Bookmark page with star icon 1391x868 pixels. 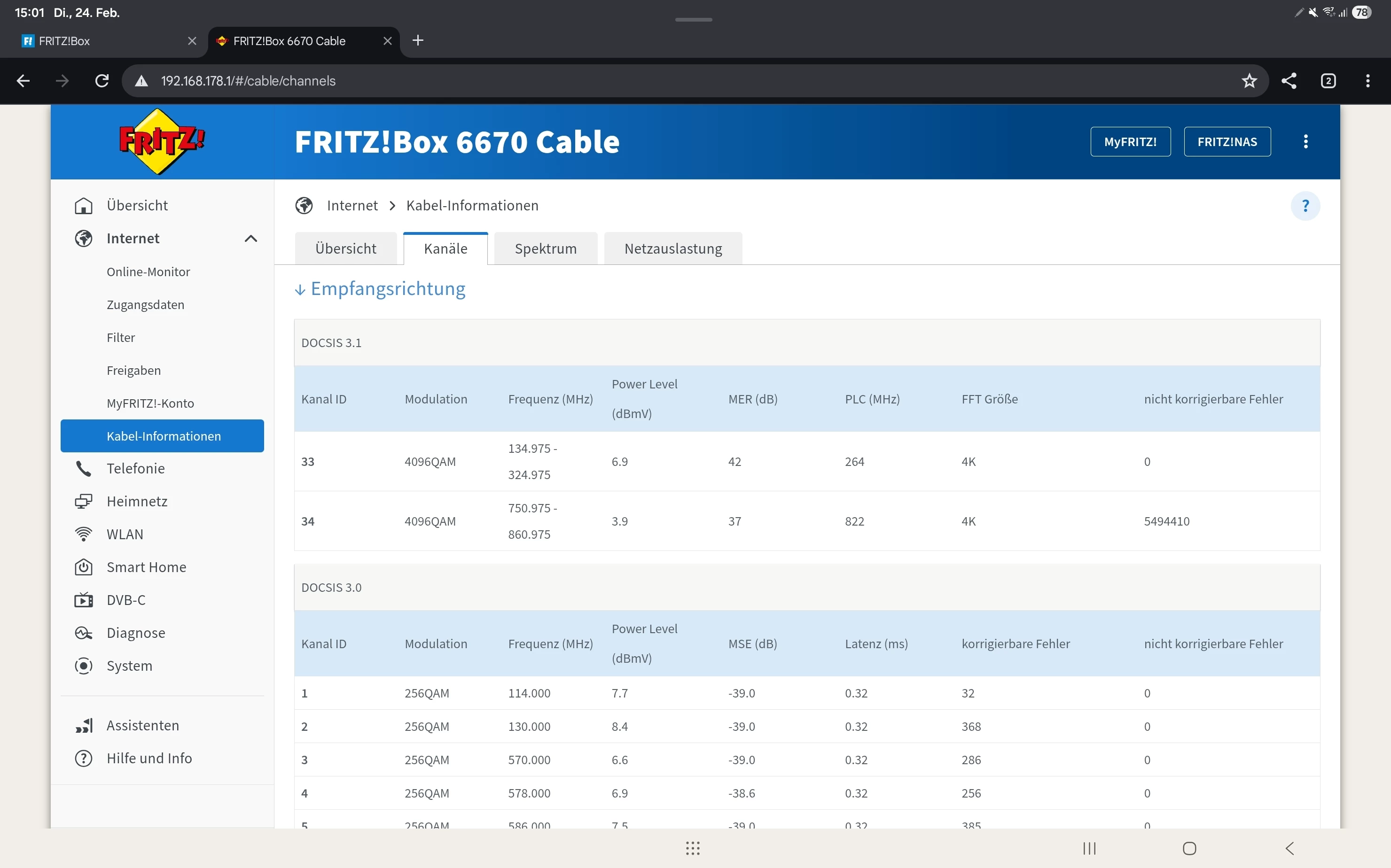(1249, 81)
